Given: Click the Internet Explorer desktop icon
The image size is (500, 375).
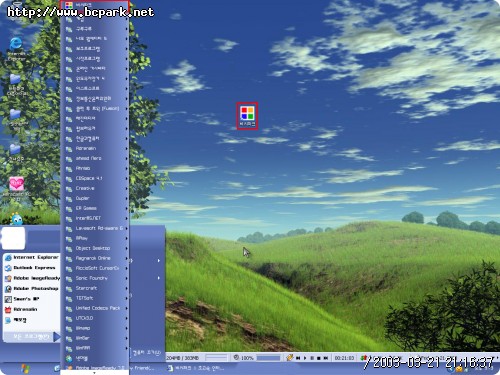Looking at the screenshot, I should (x=16, y=48).
